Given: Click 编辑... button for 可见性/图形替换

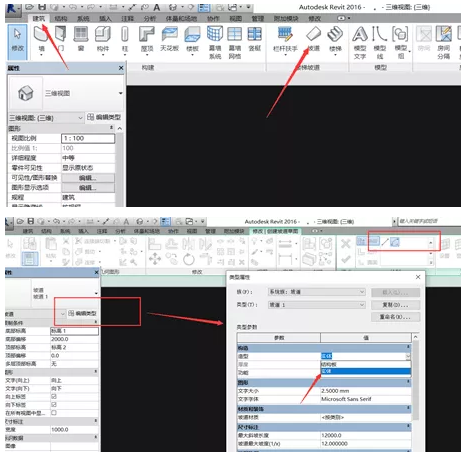Looking at the screenshot, I should point(88,178).
